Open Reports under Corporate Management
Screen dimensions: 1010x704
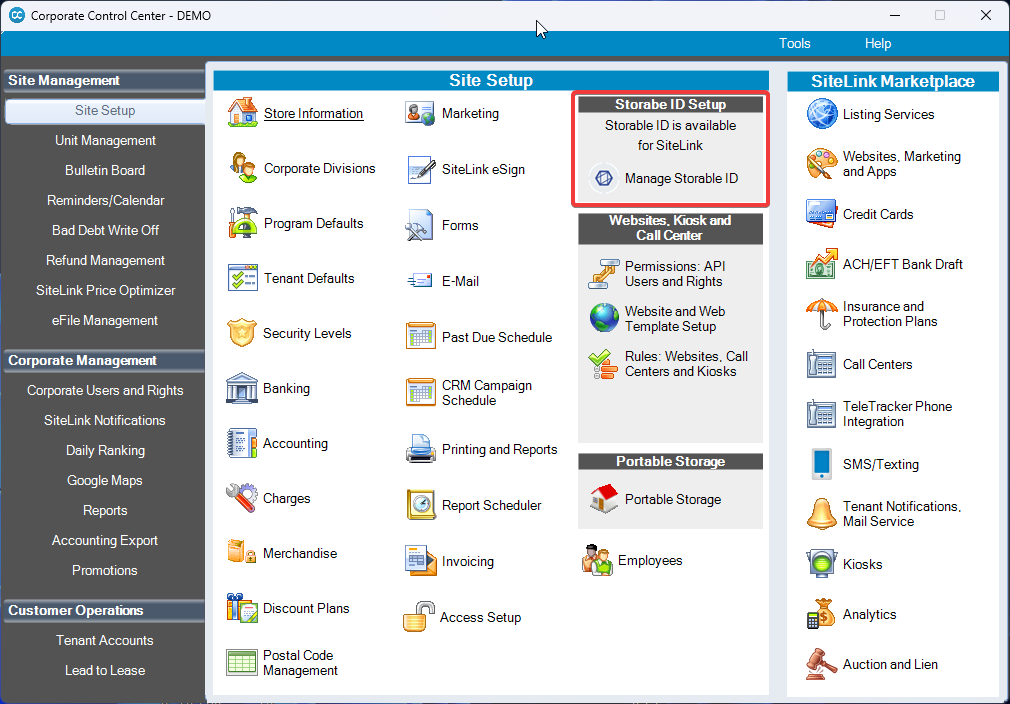coord(105,510)
